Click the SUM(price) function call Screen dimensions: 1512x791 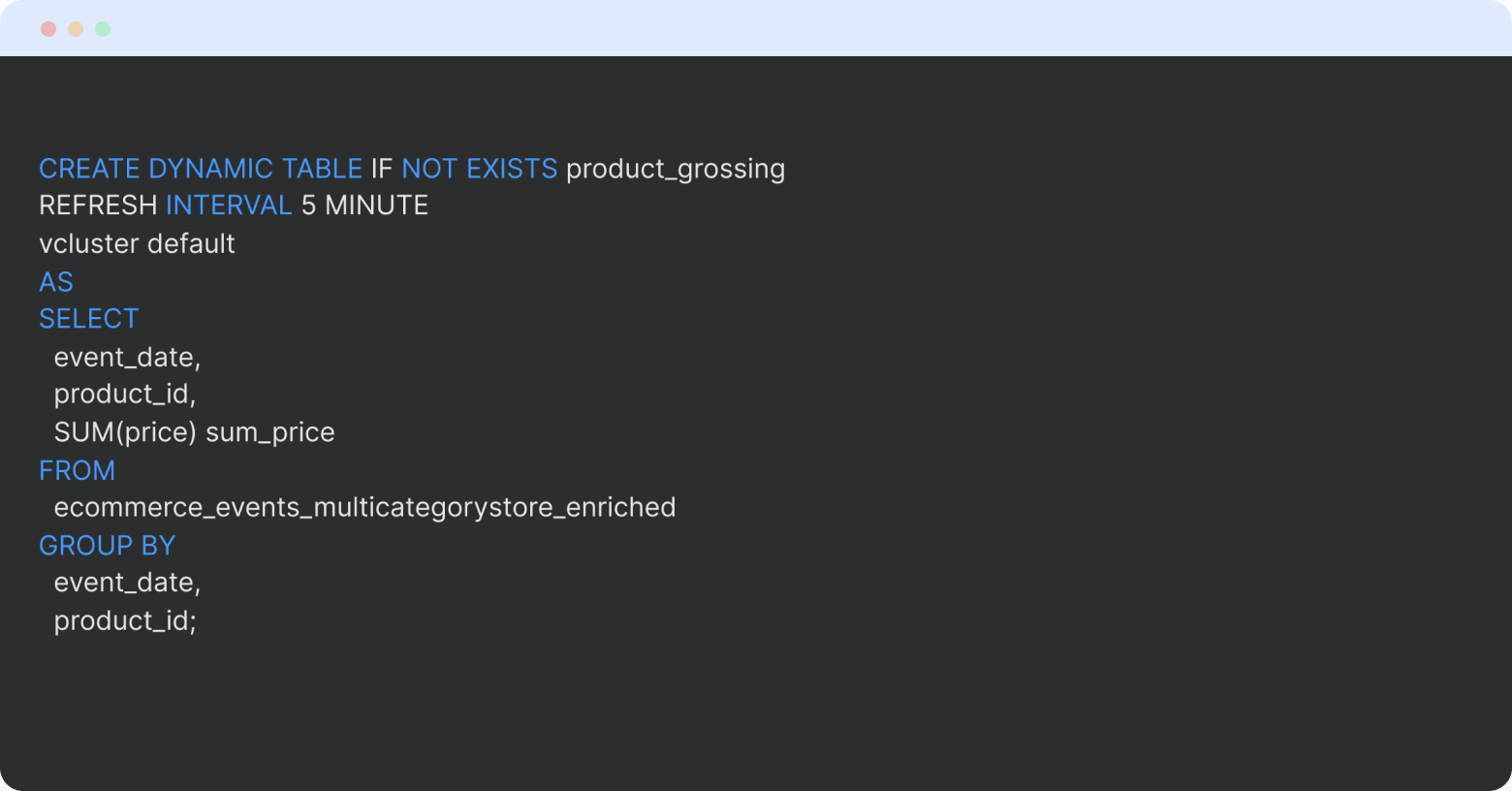[x=125, y=432]
